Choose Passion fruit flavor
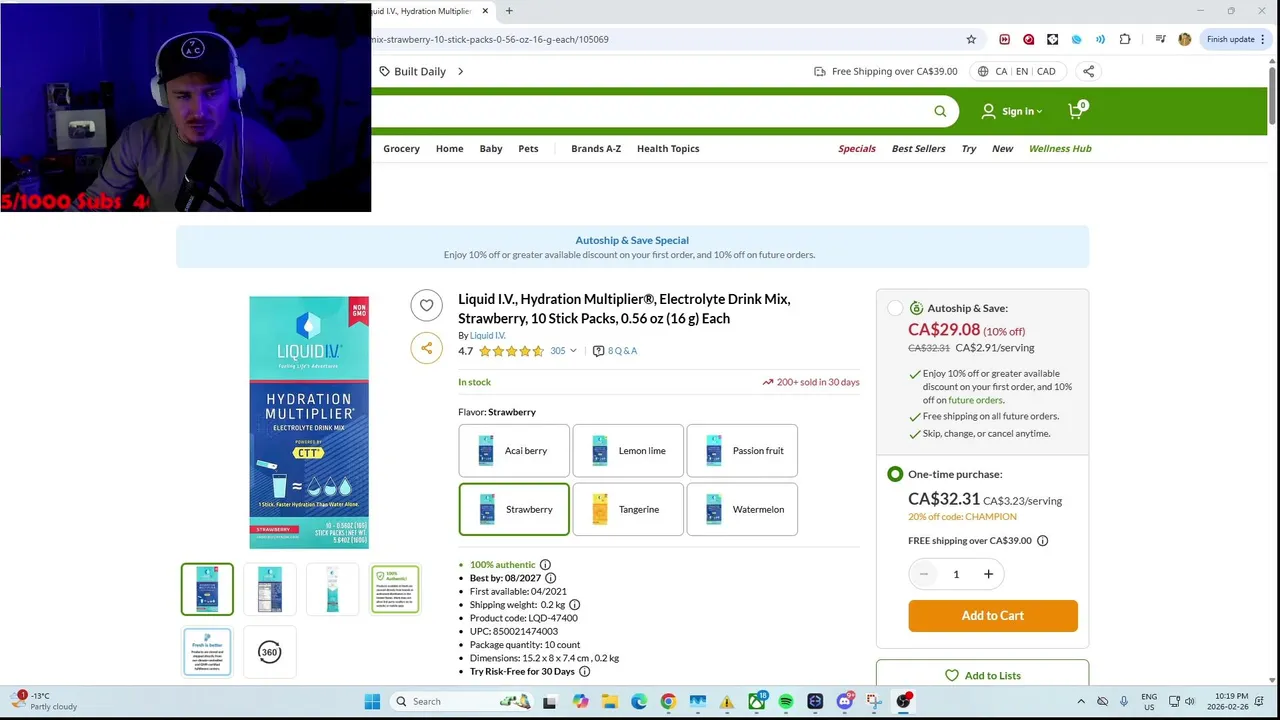The width and height of the screenshot is (1280, 720). coord(742,451)
